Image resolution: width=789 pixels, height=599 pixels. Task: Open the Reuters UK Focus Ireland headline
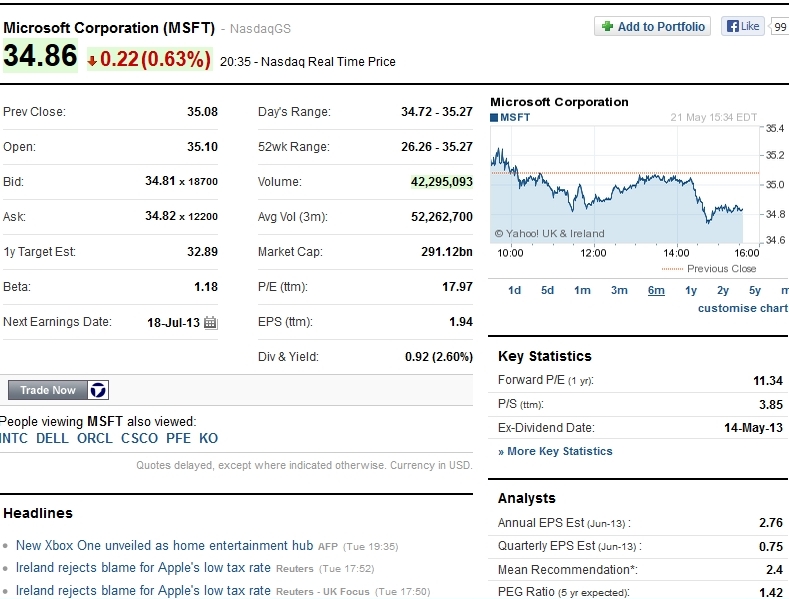(x=143, y=590)
